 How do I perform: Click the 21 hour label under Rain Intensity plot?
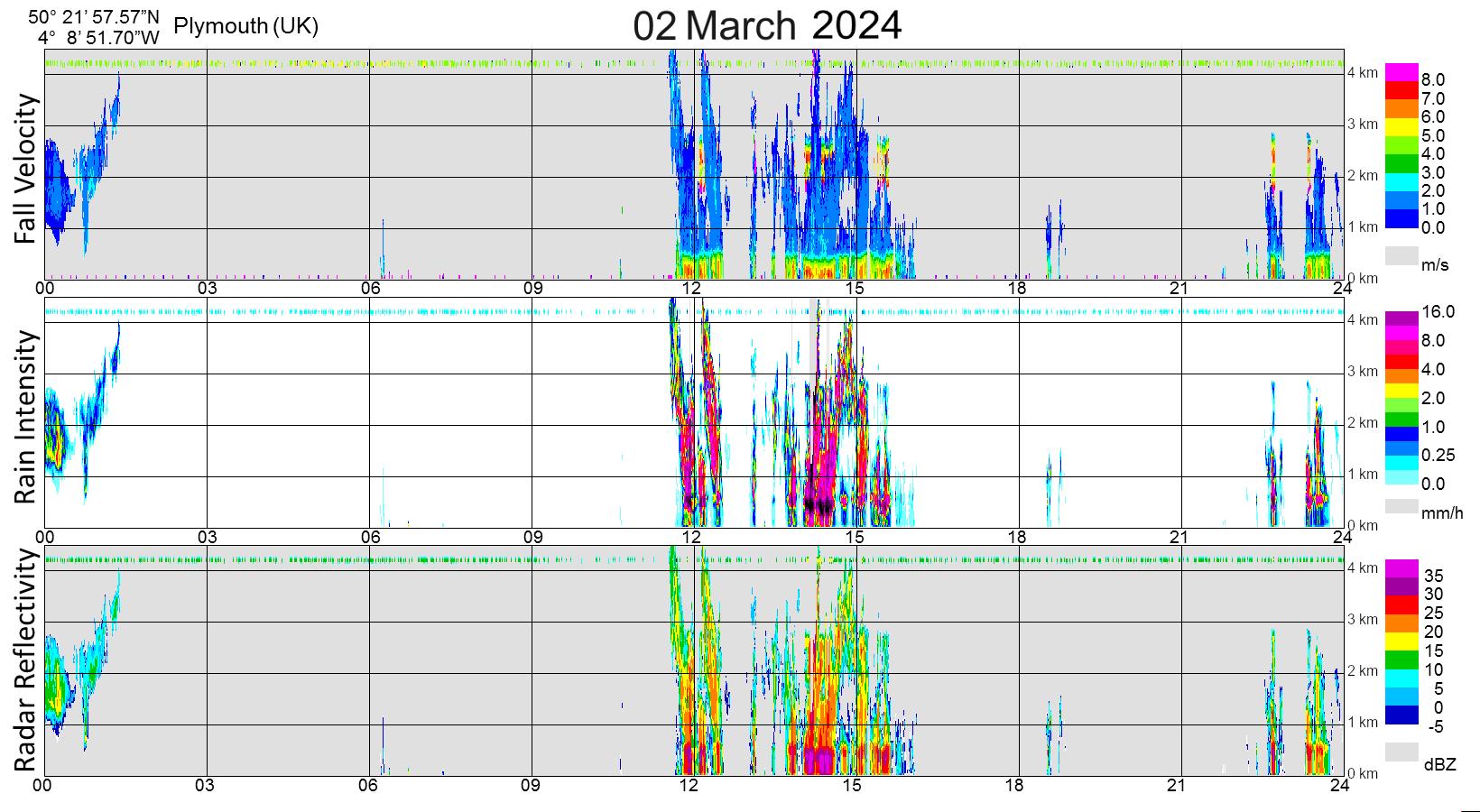1179,537
